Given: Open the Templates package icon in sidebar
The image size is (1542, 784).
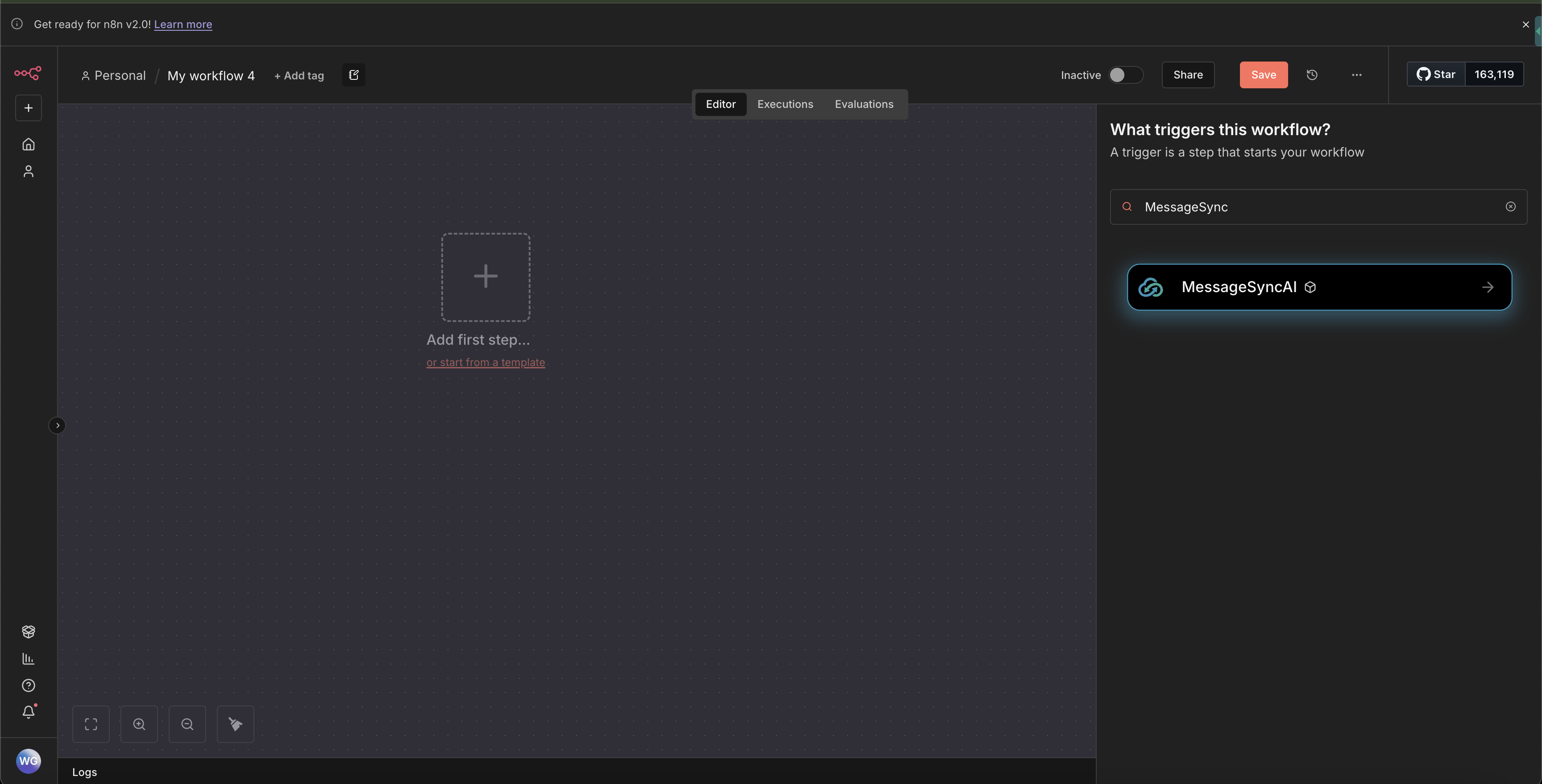Looking at the screenshot, I should [28, 631].
